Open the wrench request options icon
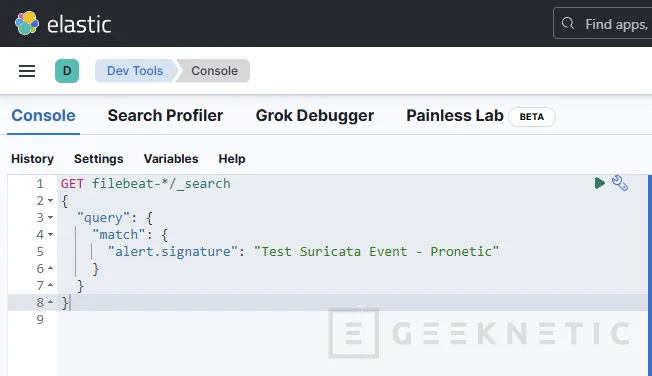The width and height of the screenshot is (652, 376). pyautogui.click(x=620, y=183)
